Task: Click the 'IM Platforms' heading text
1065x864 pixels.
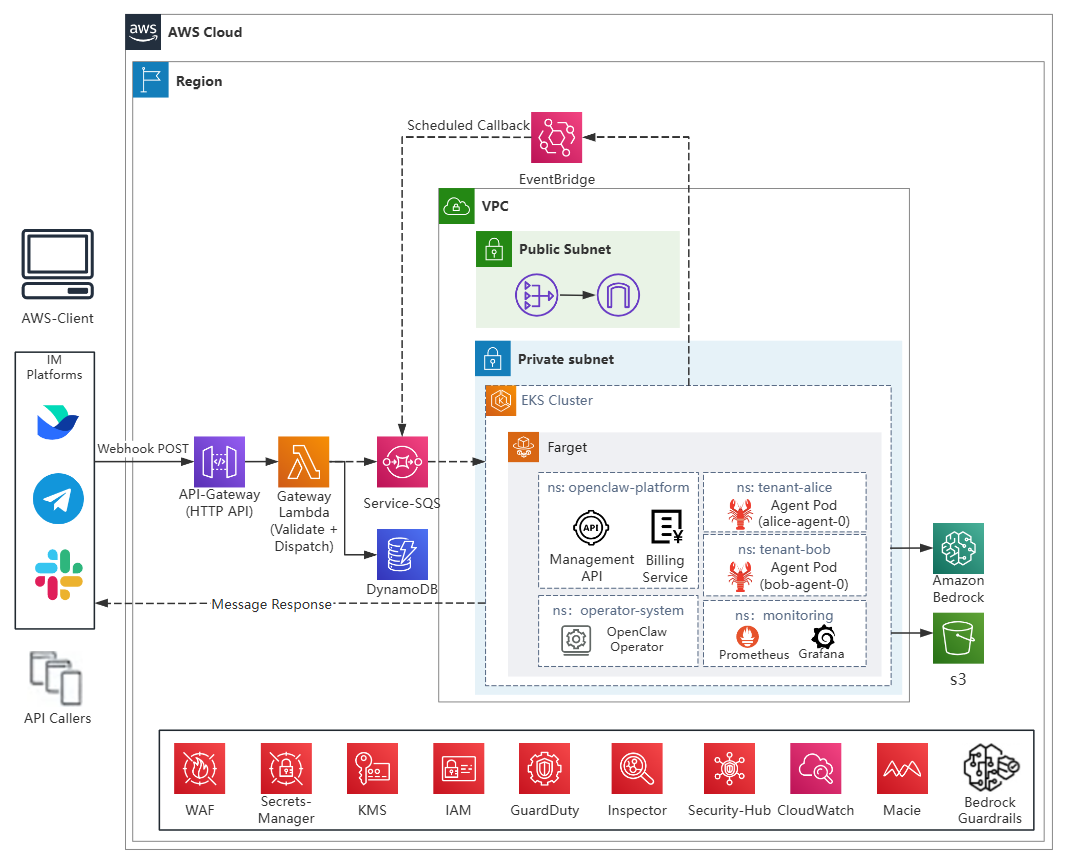Action: [x=54, y=367]
